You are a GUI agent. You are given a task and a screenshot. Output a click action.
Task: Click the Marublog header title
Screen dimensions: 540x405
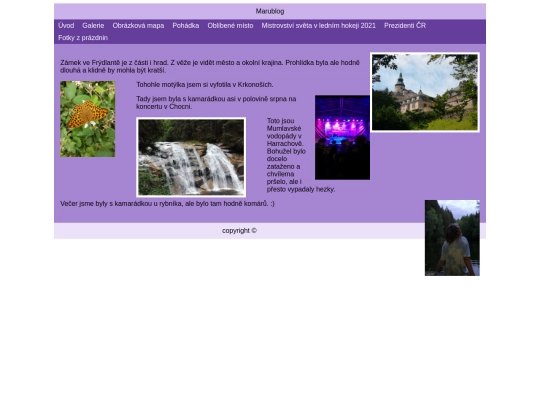(270, 11)
